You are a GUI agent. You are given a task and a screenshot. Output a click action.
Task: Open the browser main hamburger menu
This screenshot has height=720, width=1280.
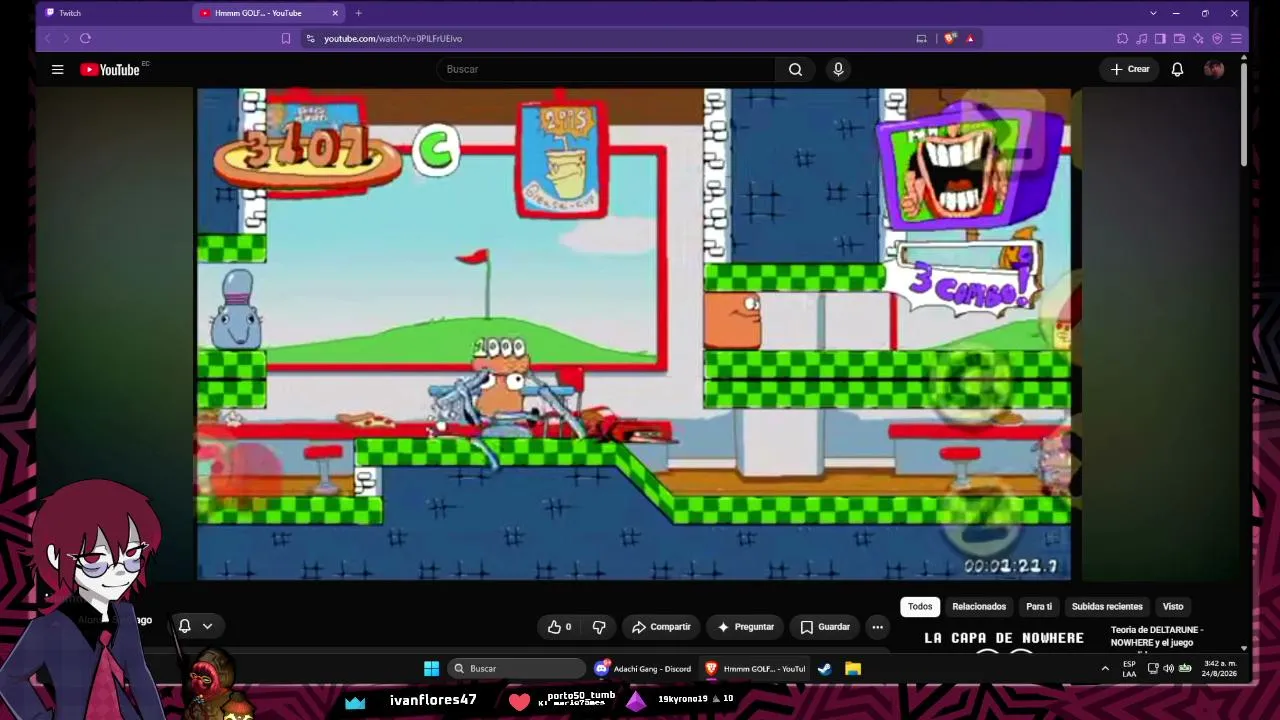click(x=1236, y=38)
